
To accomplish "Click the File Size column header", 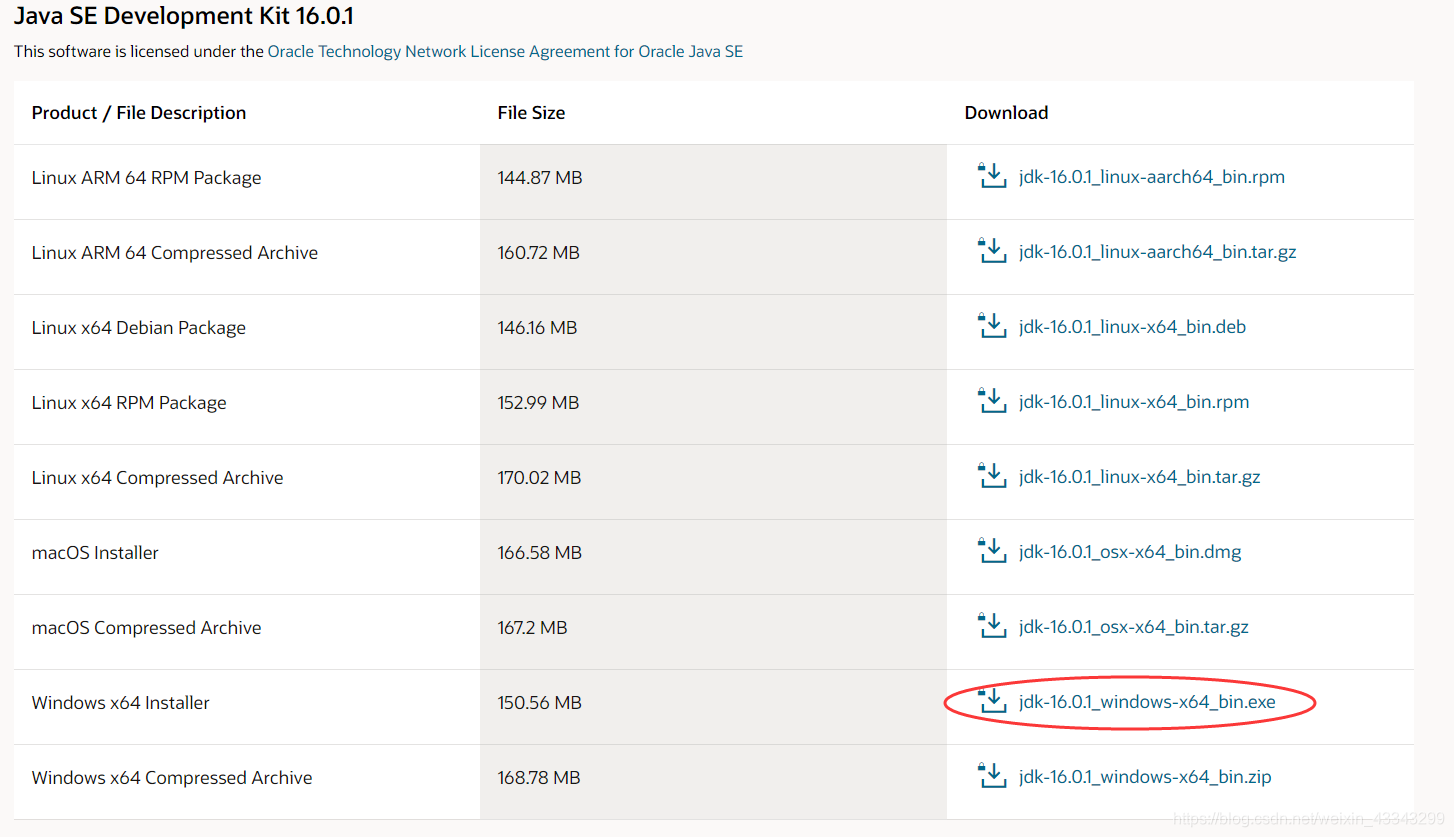I will [x=531, y=113].
